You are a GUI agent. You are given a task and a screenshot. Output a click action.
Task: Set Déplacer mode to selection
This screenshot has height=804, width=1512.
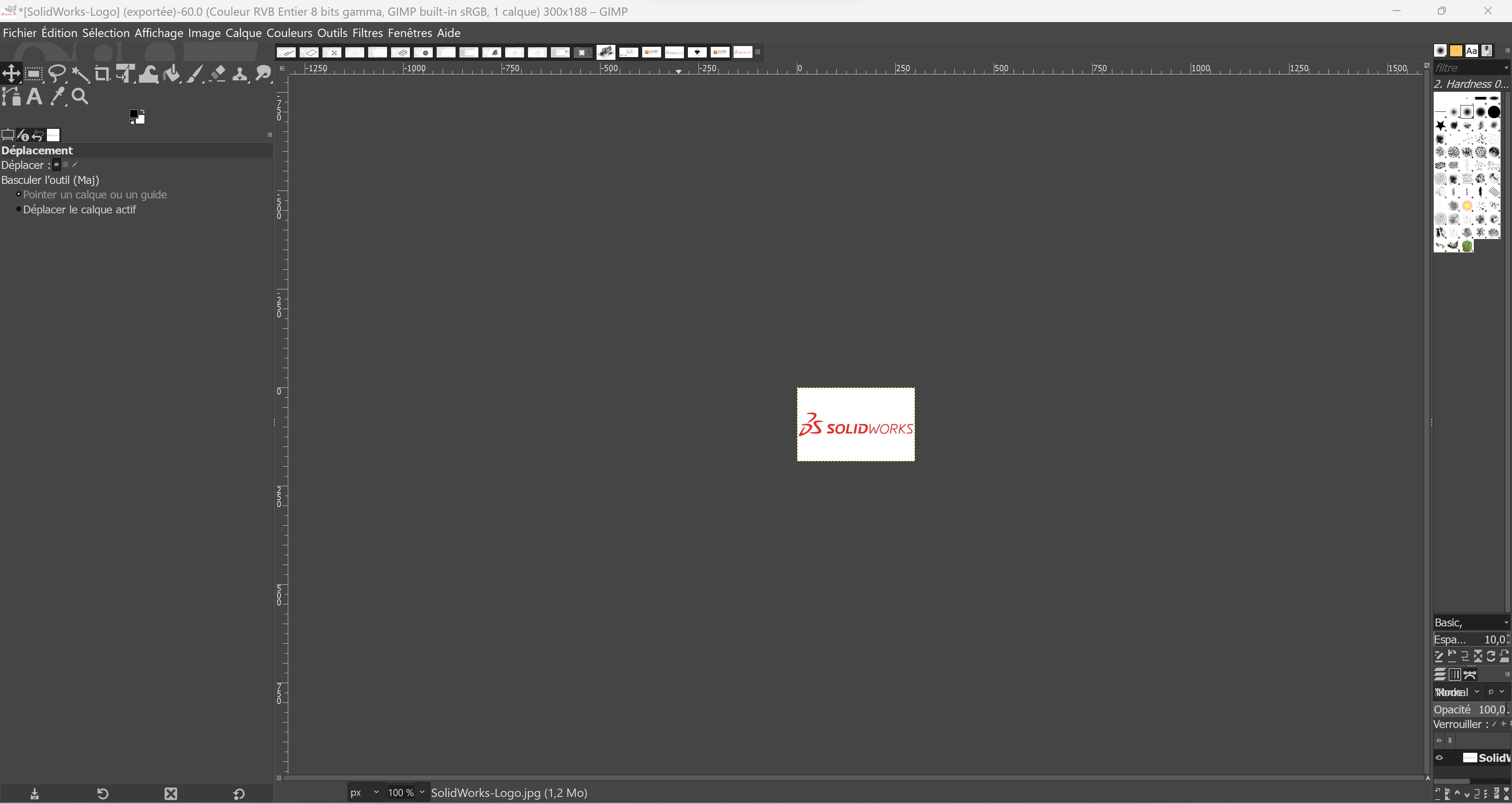[x=66, y=165]
